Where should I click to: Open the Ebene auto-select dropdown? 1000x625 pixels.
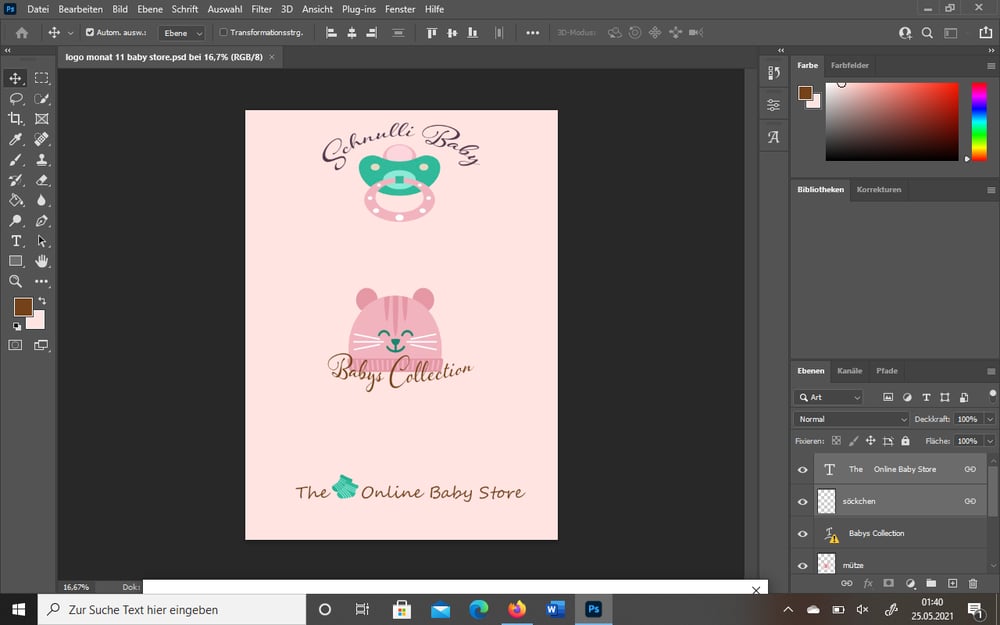(x=182, y=33)
